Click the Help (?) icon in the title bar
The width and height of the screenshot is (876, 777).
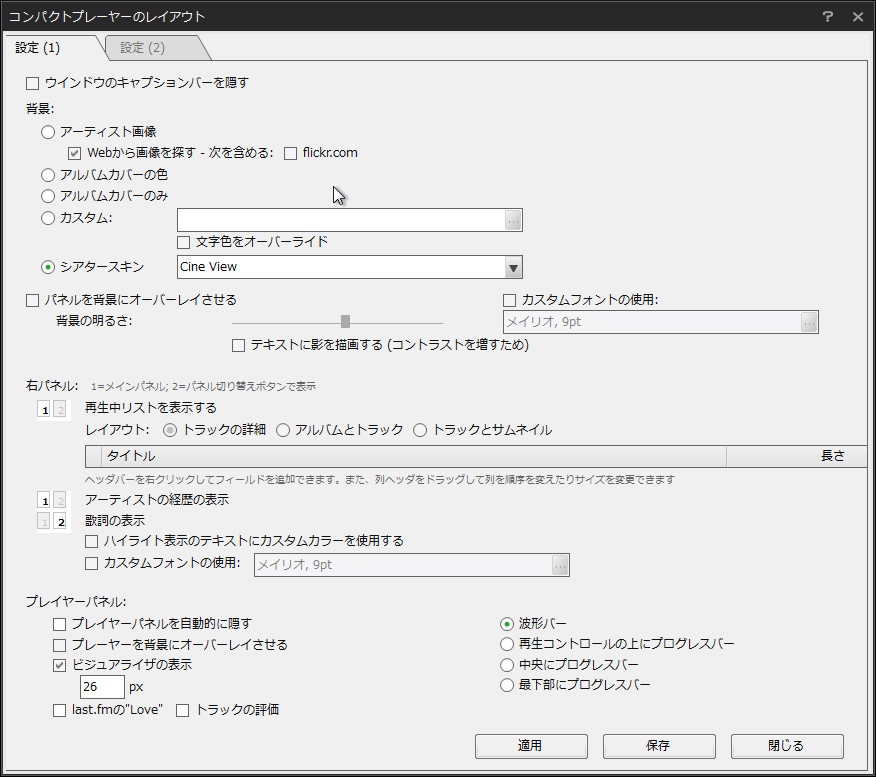point(828,17)
